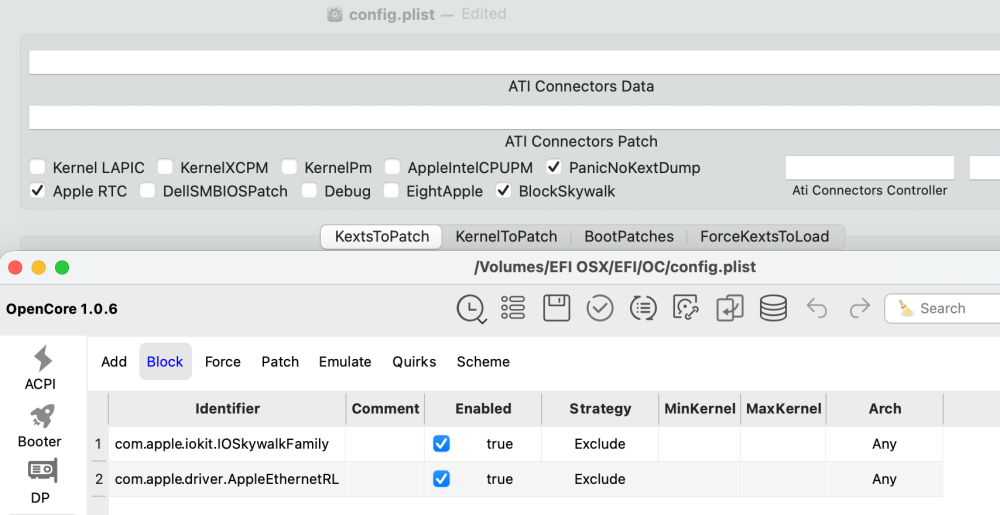This screenshot has height=515, width=1000.
Task: Toggle the Kernel LAPIC checkbox
Action: [38, 167]
